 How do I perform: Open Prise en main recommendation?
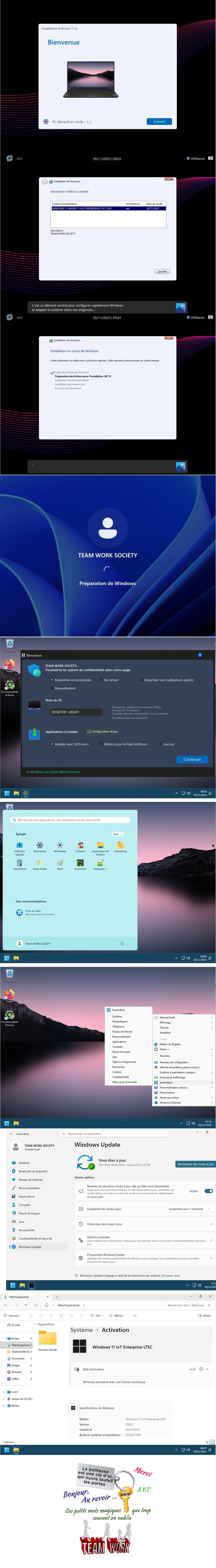pyautogui.click(x=35, y=912)
